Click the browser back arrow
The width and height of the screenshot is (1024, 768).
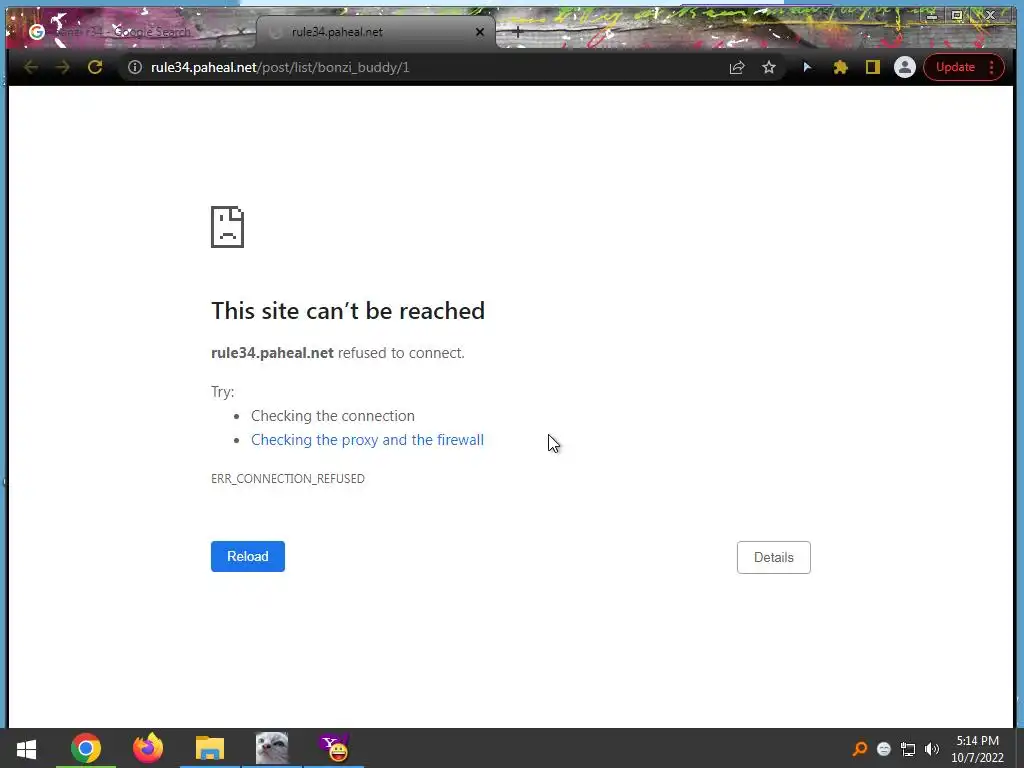pos(31,67)
